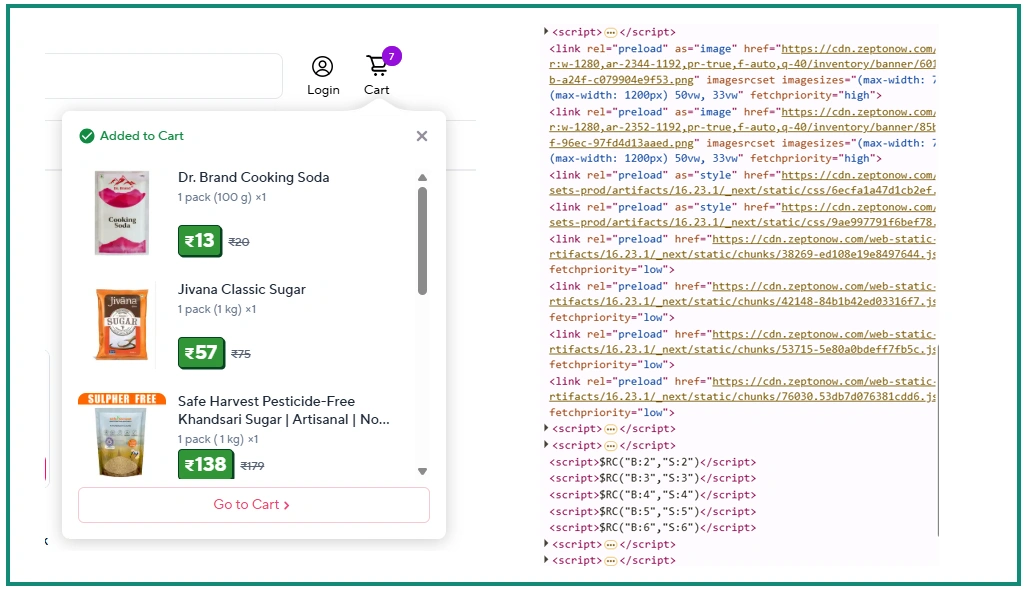Click the ₹57 price tag

(x=202, y=353)
